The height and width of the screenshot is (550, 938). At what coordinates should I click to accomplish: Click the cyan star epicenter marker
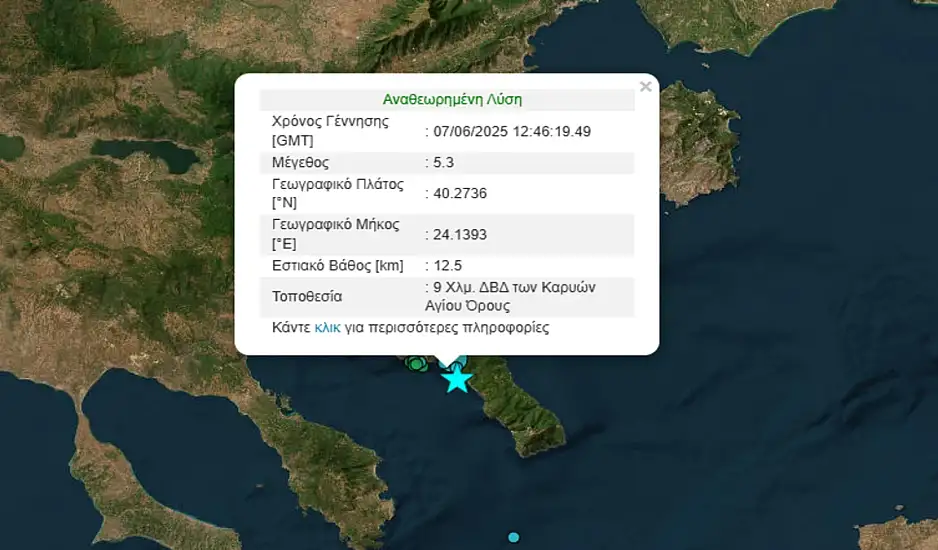click(x=457, y=379)
